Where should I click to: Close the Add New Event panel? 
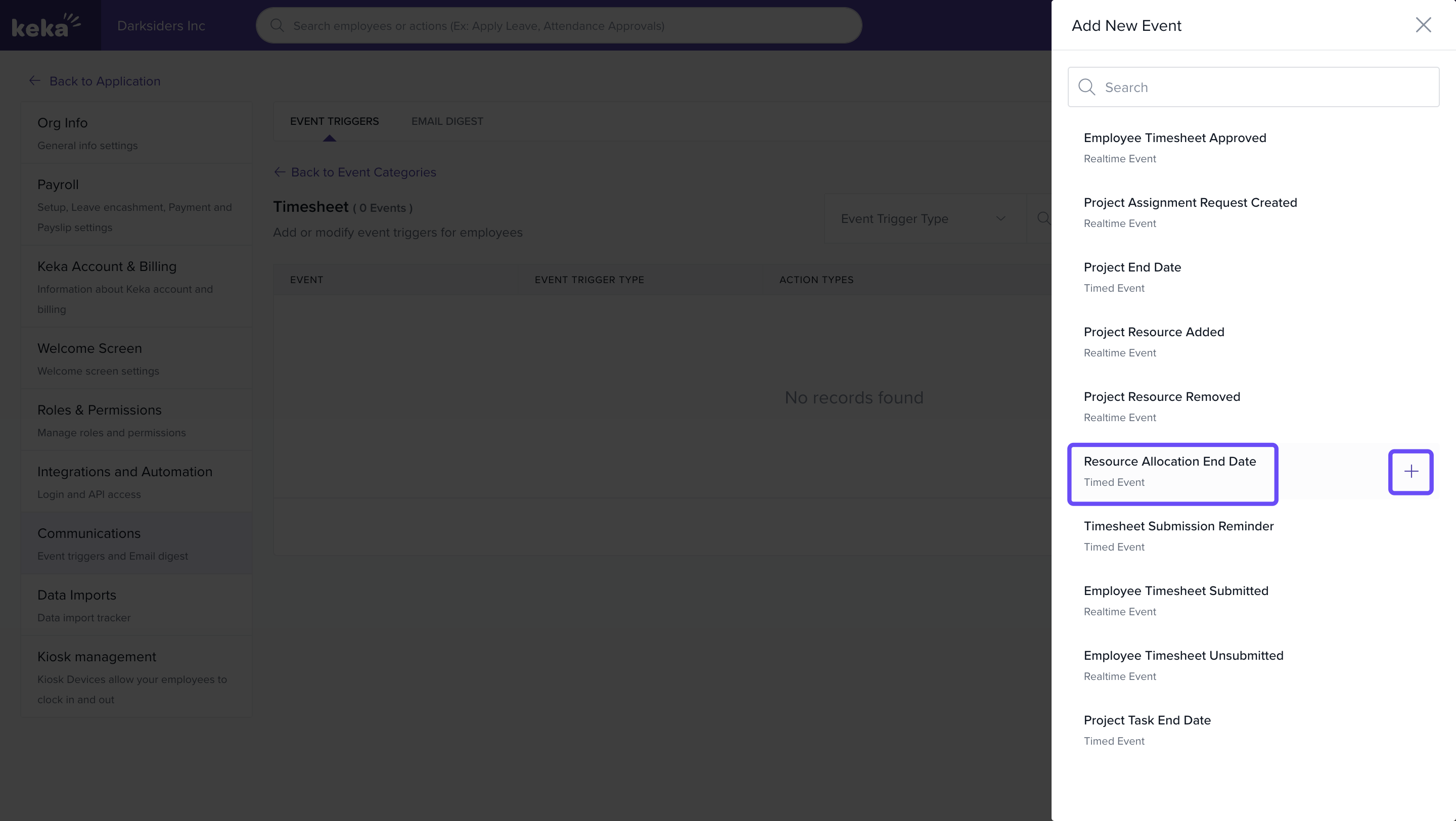(1423, 25)
